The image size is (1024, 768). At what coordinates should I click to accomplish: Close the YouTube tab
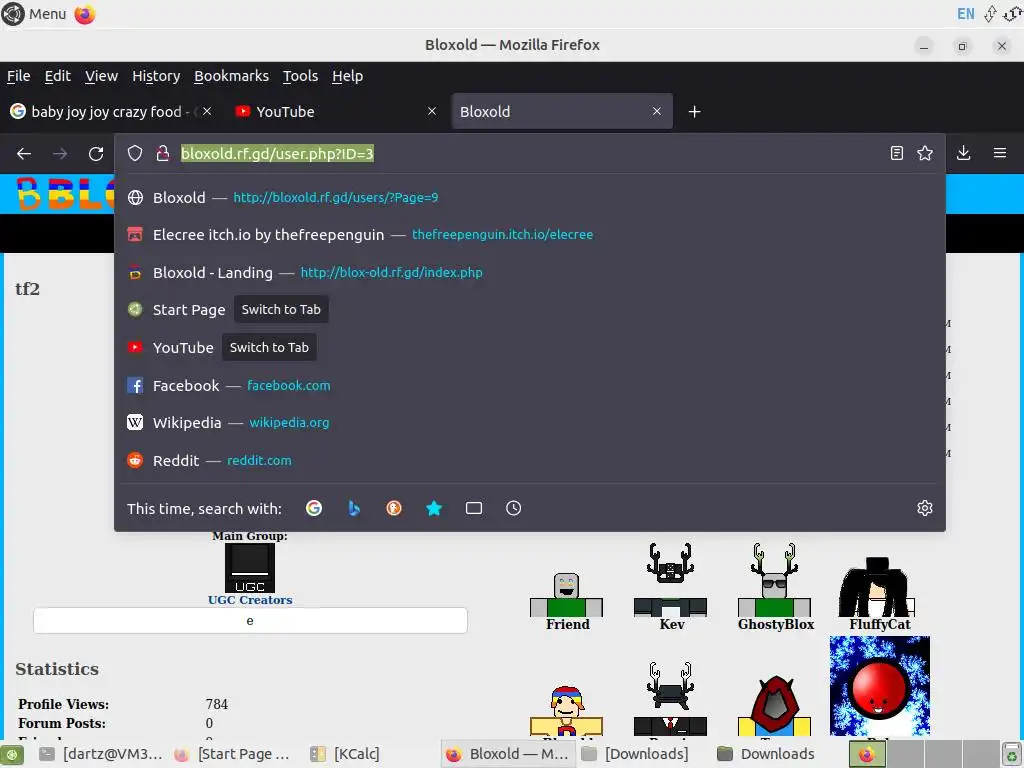tap(432, 112)
